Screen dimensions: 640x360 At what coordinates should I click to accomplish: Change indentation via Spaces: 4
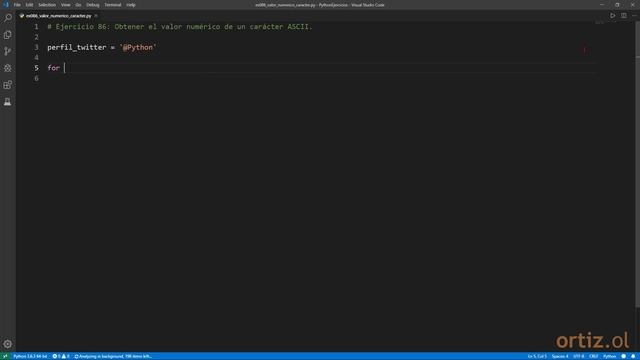pyautogui.click(x=560, y=356)
